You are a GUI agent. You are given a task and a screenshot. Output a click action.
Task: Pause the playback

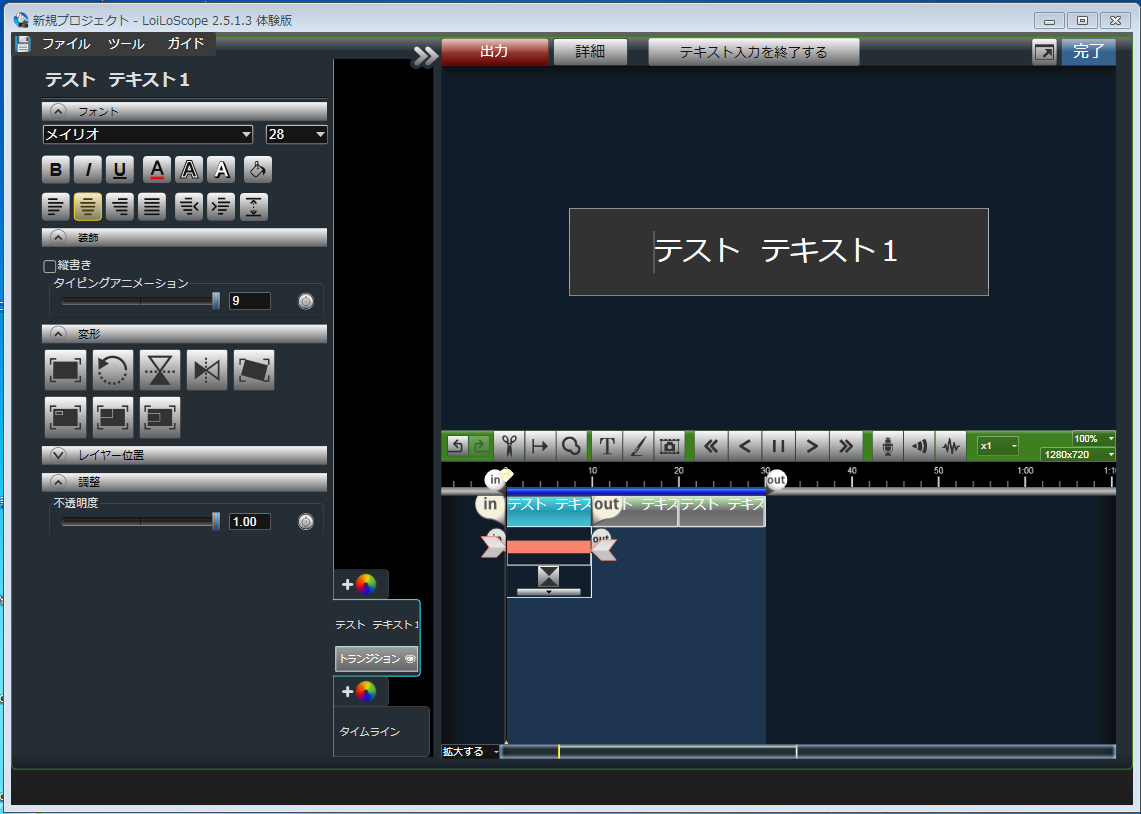778,446
